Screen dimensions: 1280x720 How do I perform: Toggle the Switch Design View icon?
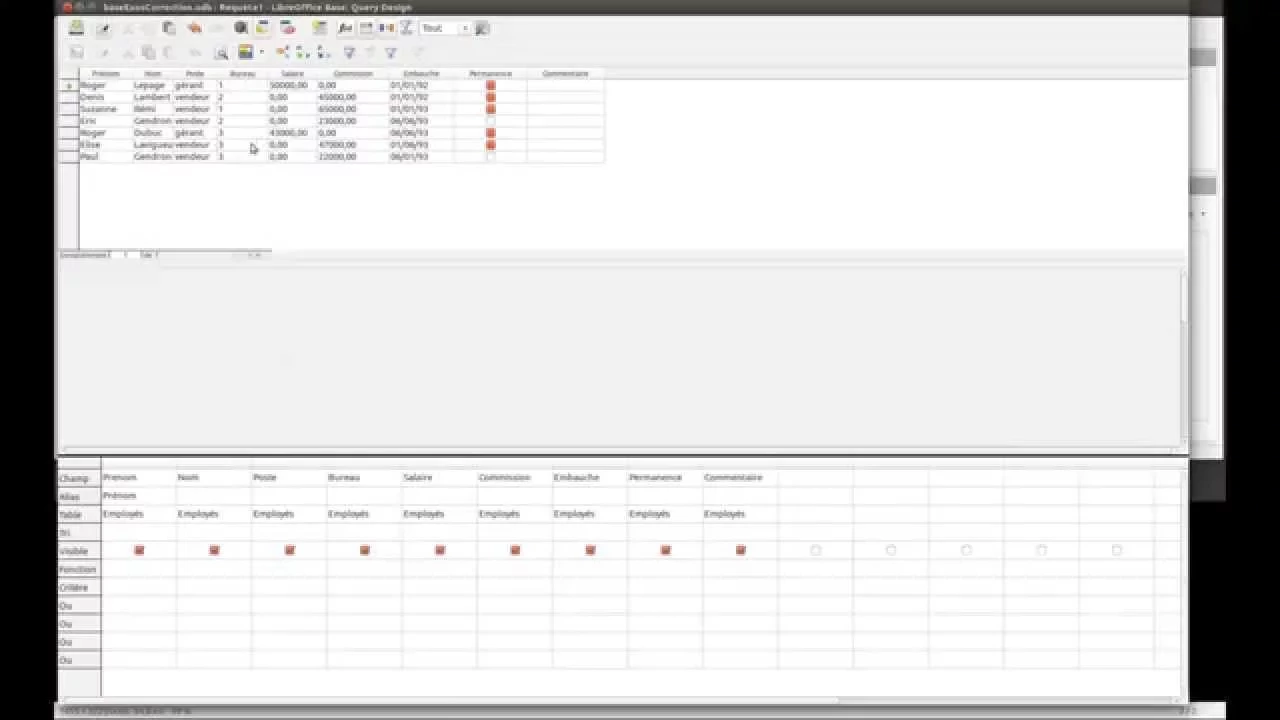click(x=263, y=28)
